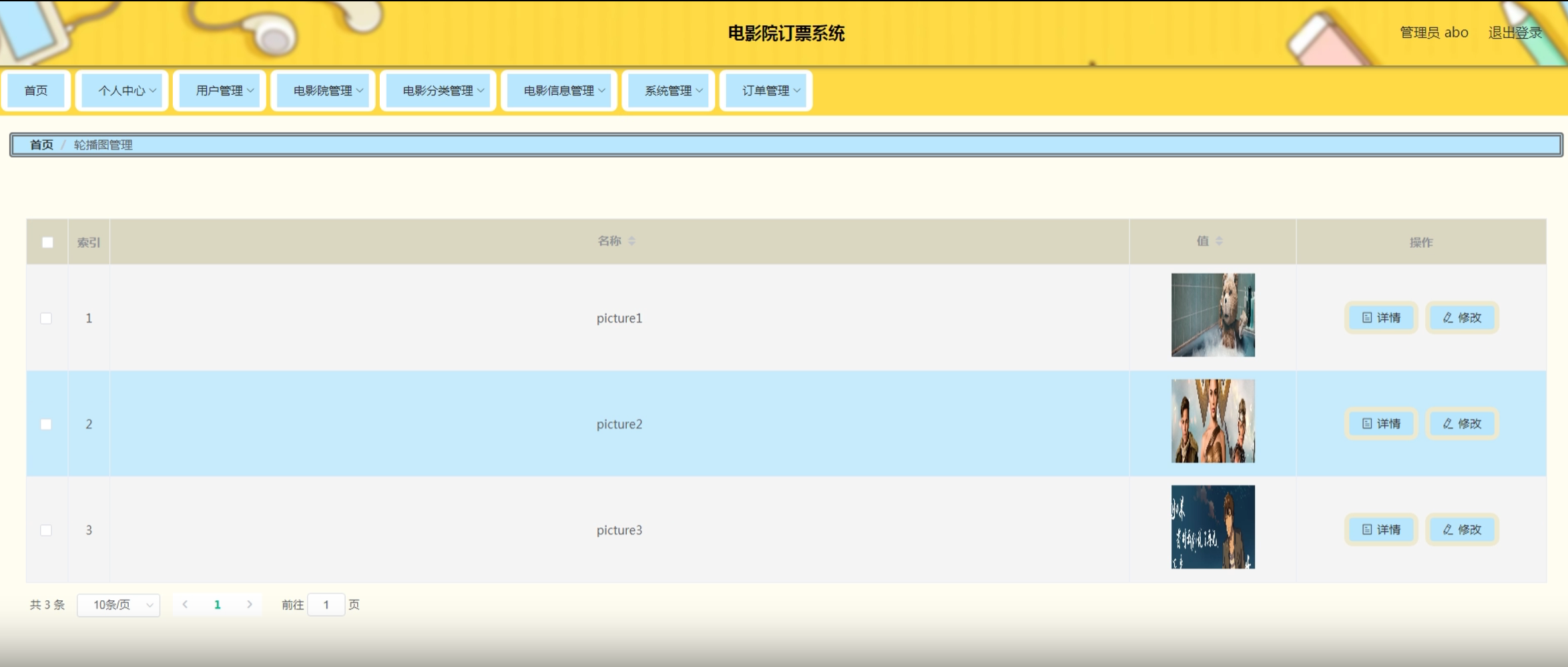Select the picture1 name cell

pos(619,318)
